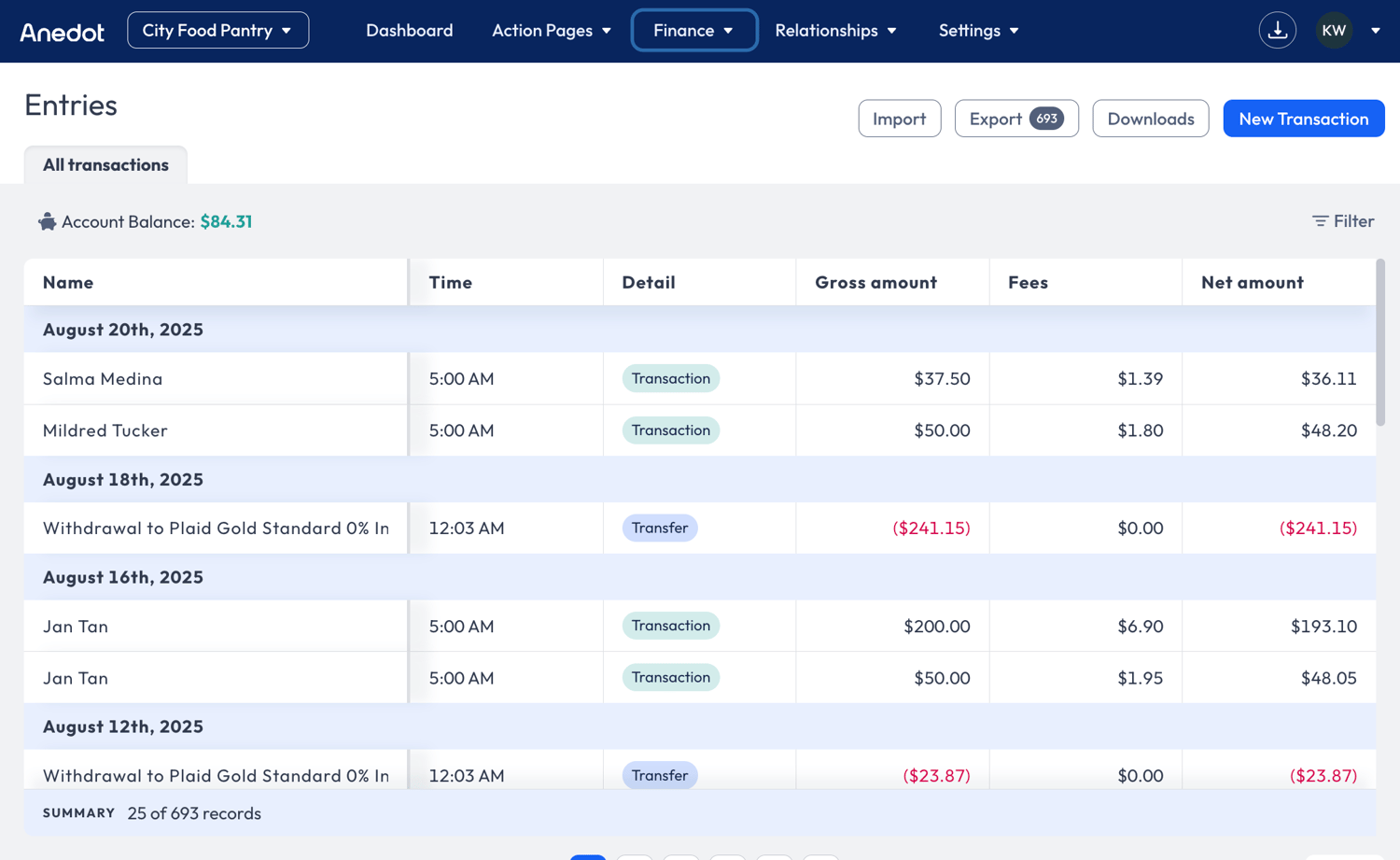1400x860 pixels.
Task: Click the Transfer tag on $241.15 withdrawal
Action: click(659, 528)
